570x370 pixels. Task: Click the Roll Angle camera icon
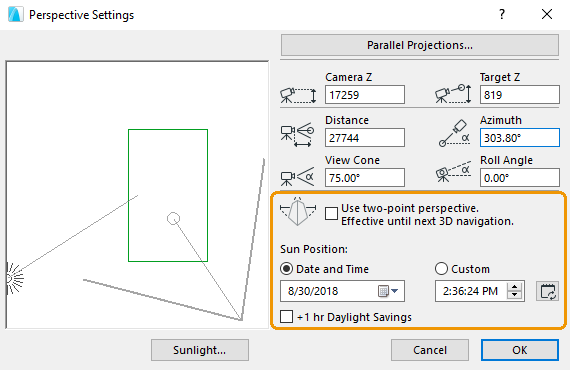(453, 172)
